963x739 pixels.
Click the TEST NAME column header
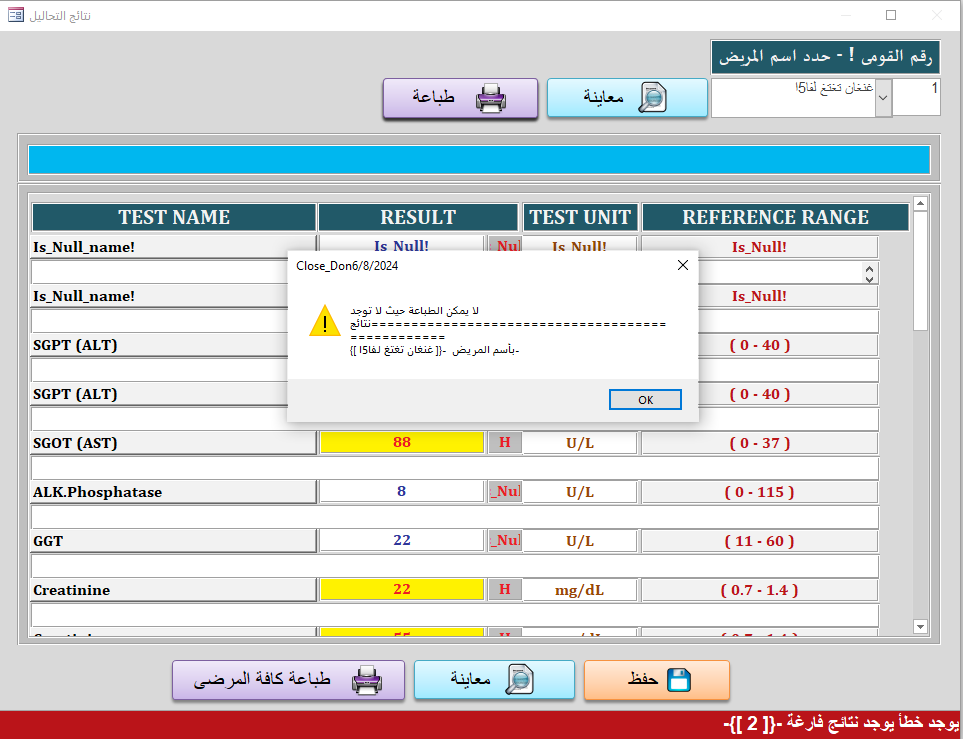(x=174, y=217)
